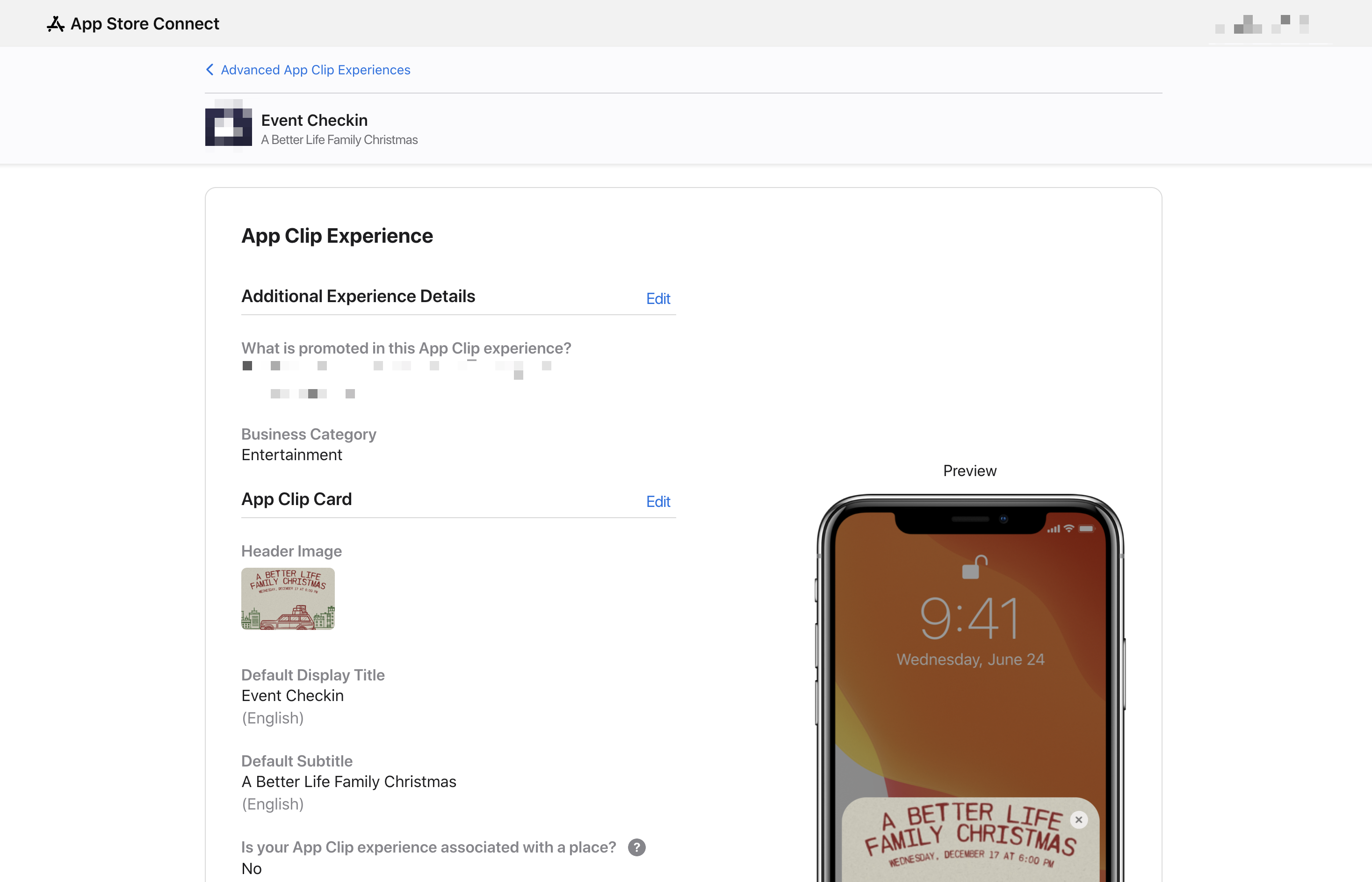
Task: Click help icon beside place association question
Action: (x=636, y=847)
